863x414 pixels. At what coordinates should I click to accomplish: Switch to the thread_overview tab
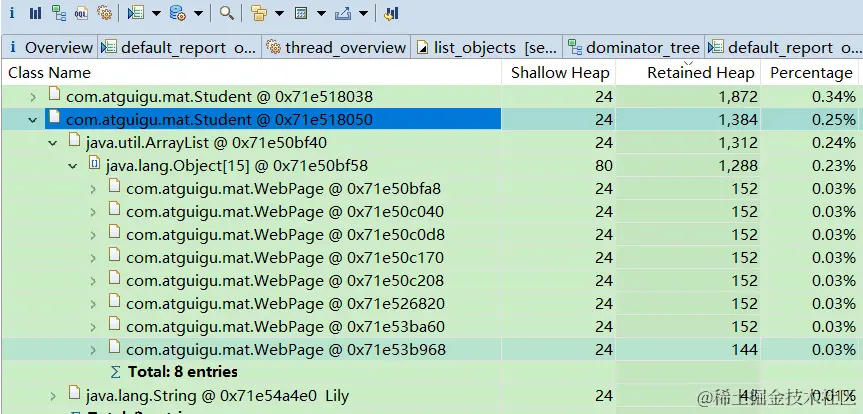337,48
